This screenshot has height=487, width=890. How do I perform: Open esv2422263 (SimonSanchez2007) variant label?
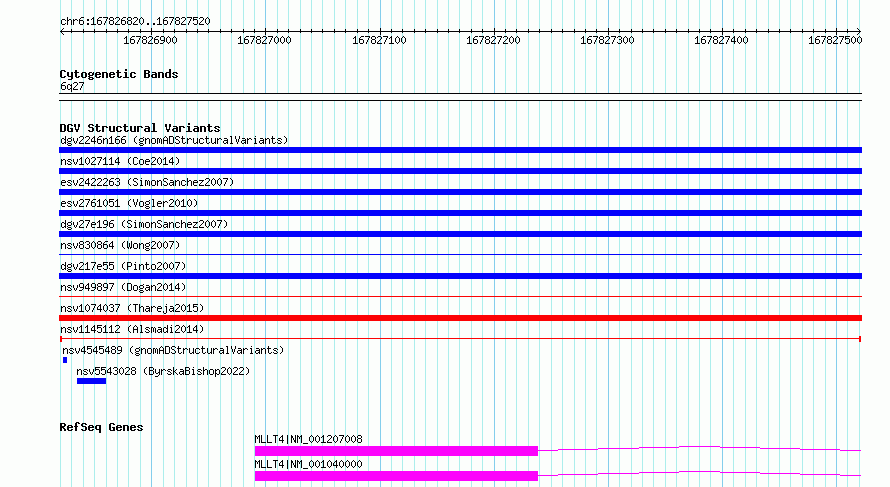(147, 182)
